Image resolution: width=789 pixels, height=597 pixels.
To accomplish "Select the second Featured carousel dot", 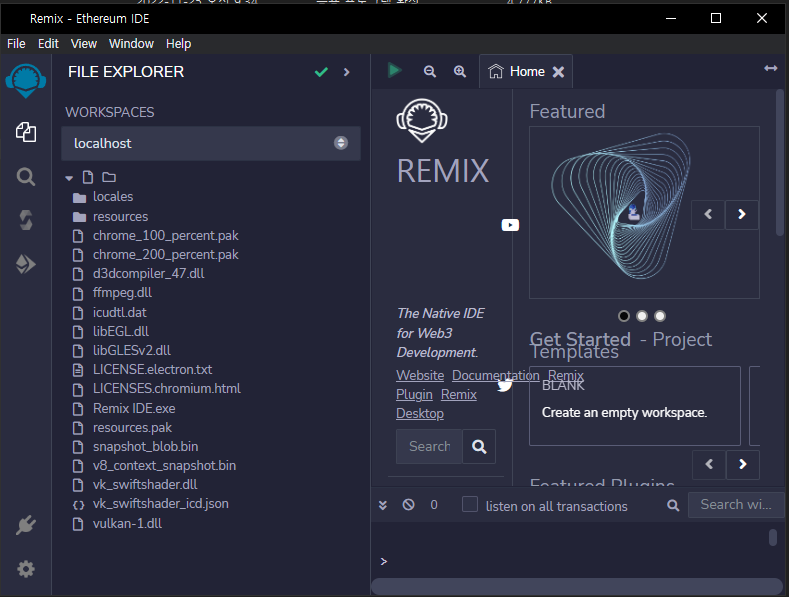I will point(642,316).
